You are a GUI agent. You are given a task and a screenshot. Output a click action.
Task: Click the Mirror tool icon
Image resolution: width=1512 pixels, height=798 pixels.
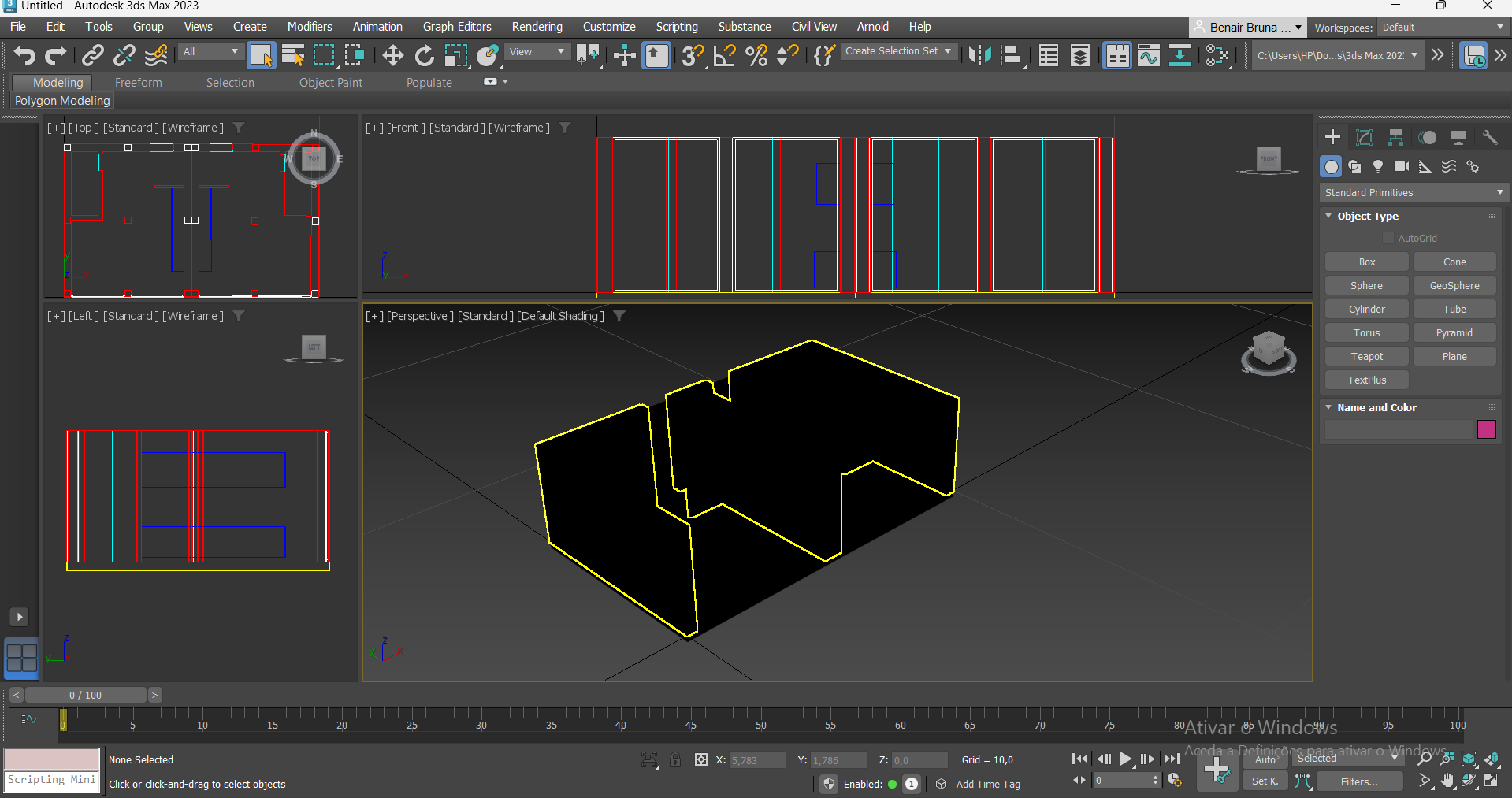979,55
